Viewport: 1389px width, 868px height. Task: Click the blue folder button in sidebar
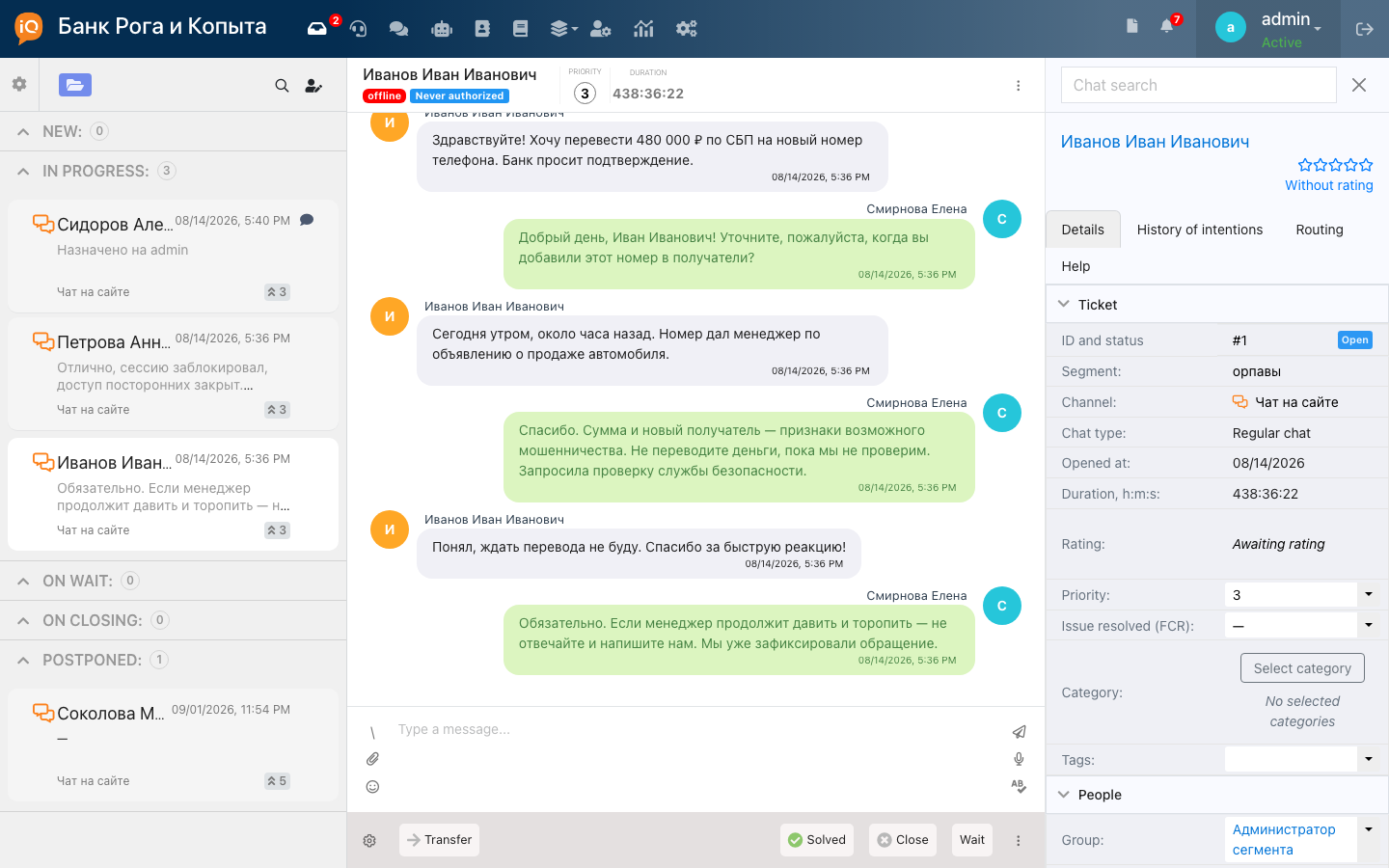point(75,85)
